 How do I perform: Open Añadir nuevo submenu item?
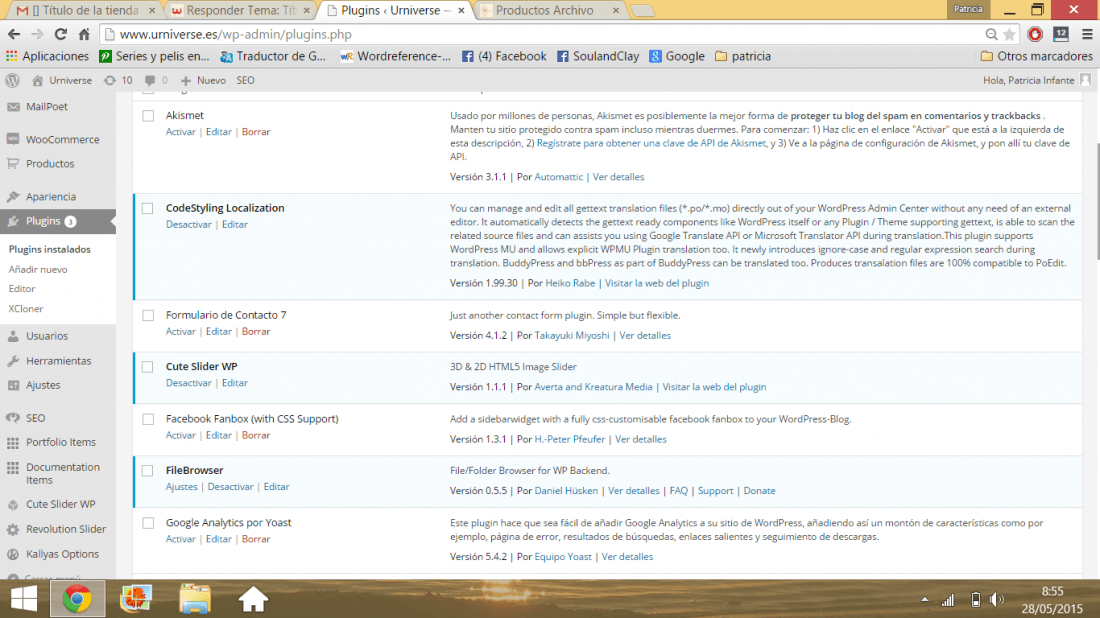tap(38, 269)
